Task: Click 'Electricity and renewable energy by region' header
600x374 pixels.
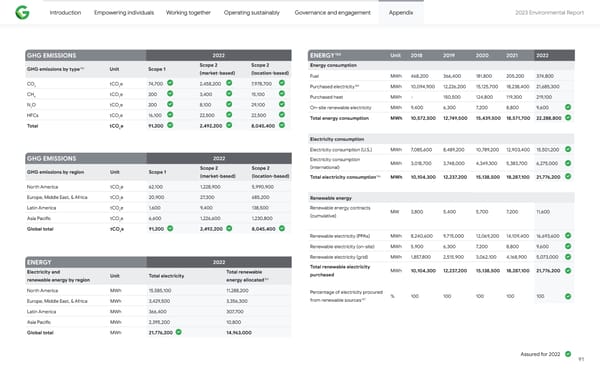Action: click(x=58, y=276)
